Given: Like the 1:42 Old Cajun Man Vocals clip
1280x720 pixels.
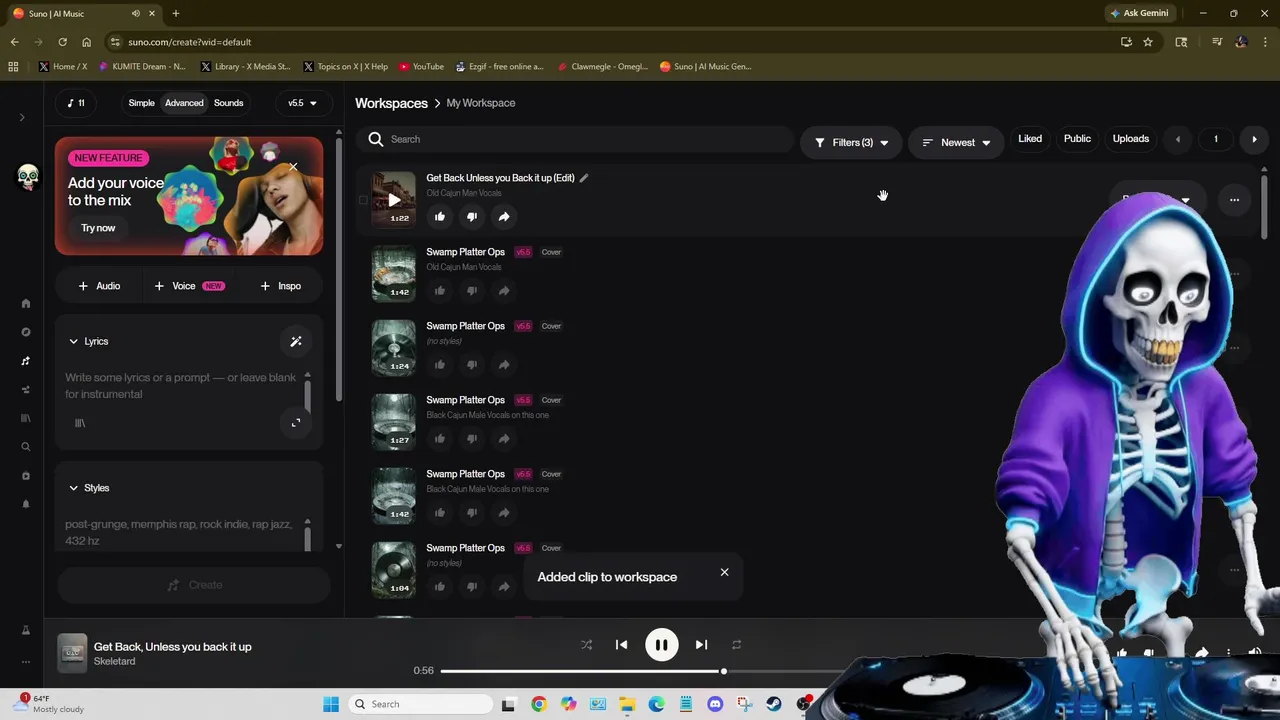Looking at the screenshot, I should [440, 290].
